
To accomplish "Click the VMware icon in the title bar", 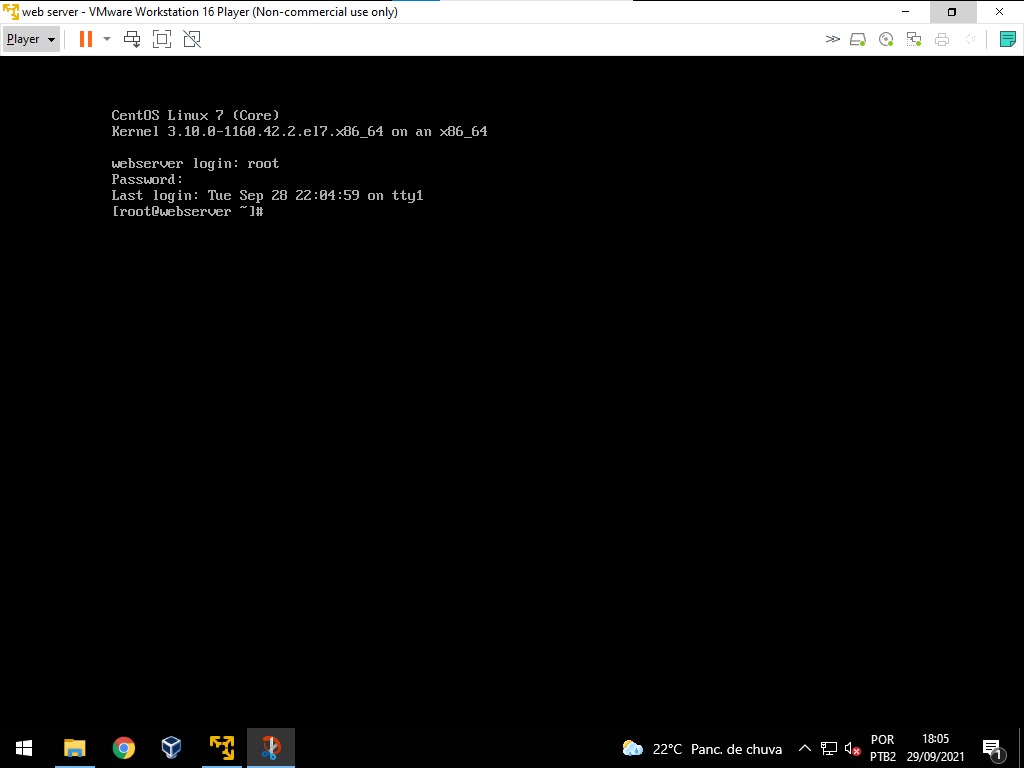I will 10,12.
